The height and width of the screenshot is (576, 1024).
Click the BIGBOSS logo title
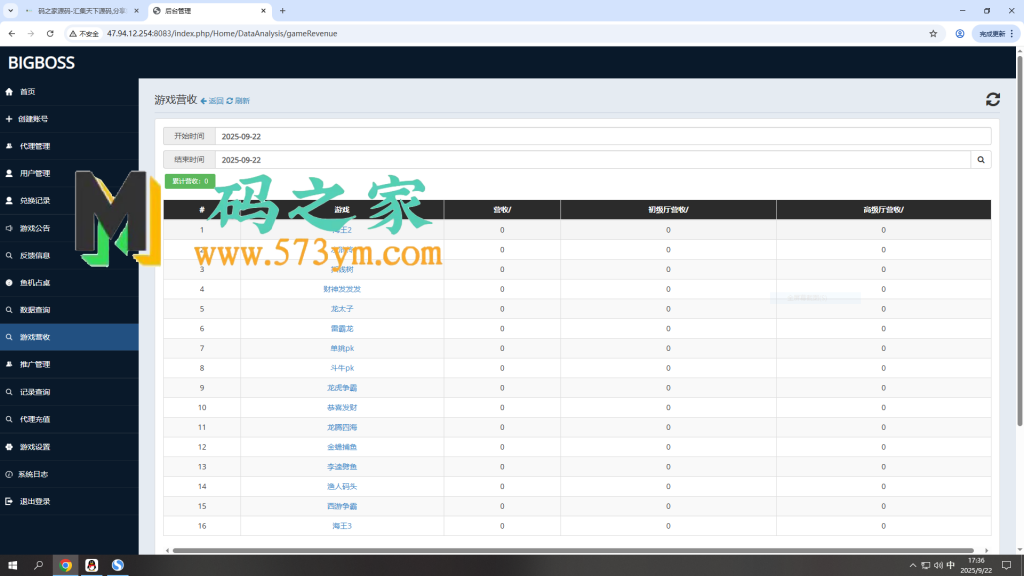pos(41,63)
